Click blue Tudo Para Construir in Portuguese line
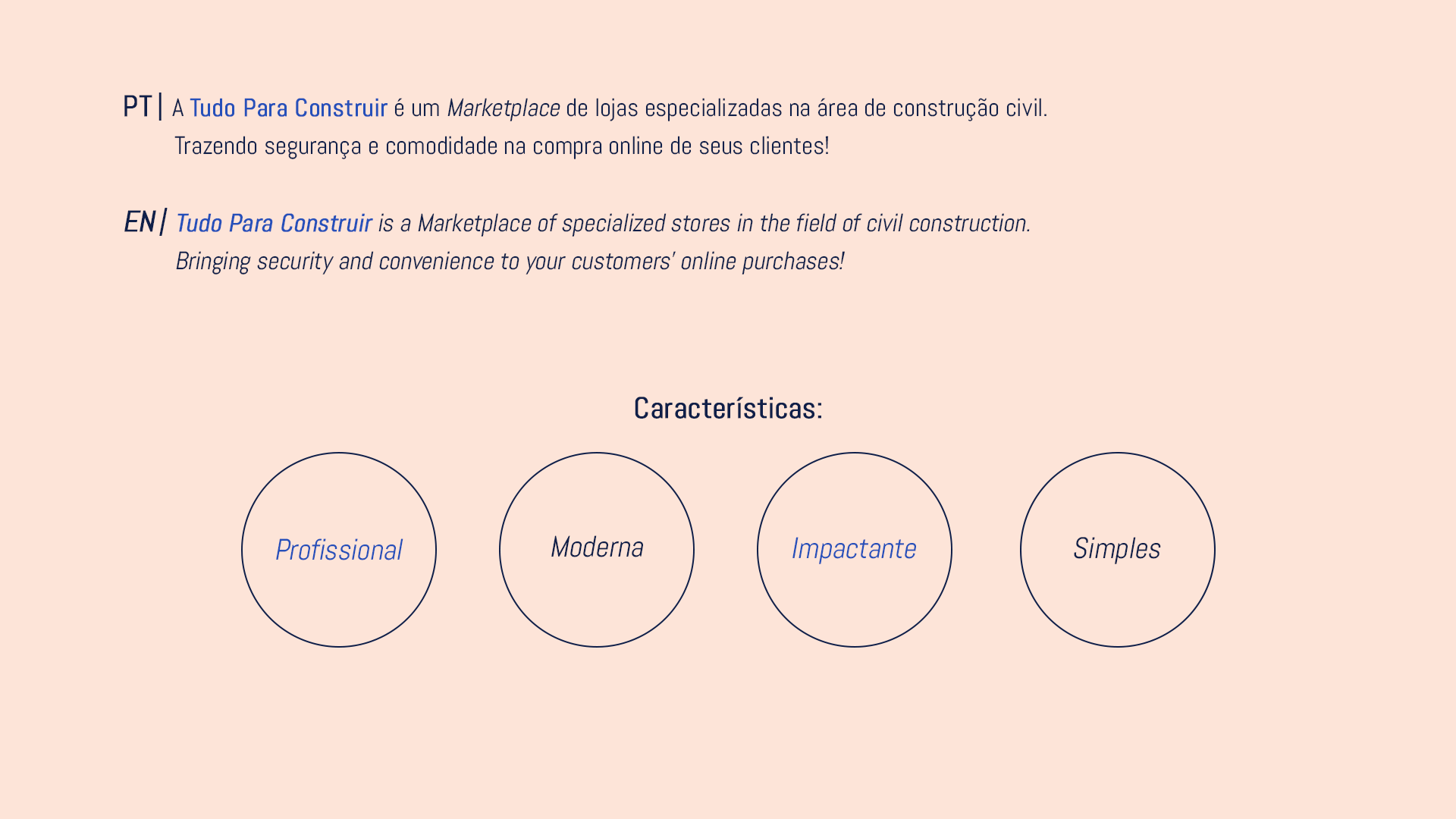The width and height of the screenshot is (1456, 819). tap(288, 108)
